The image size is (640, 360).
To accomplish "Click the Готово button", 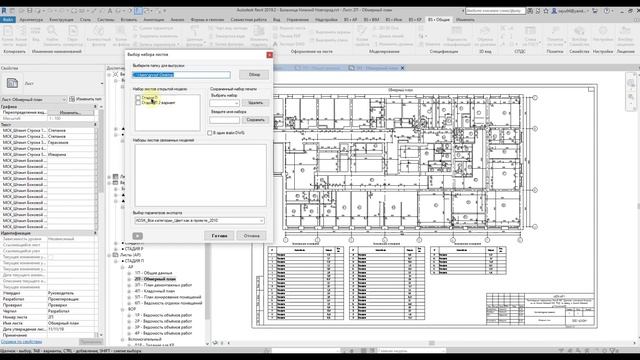I will click(219, 236).
